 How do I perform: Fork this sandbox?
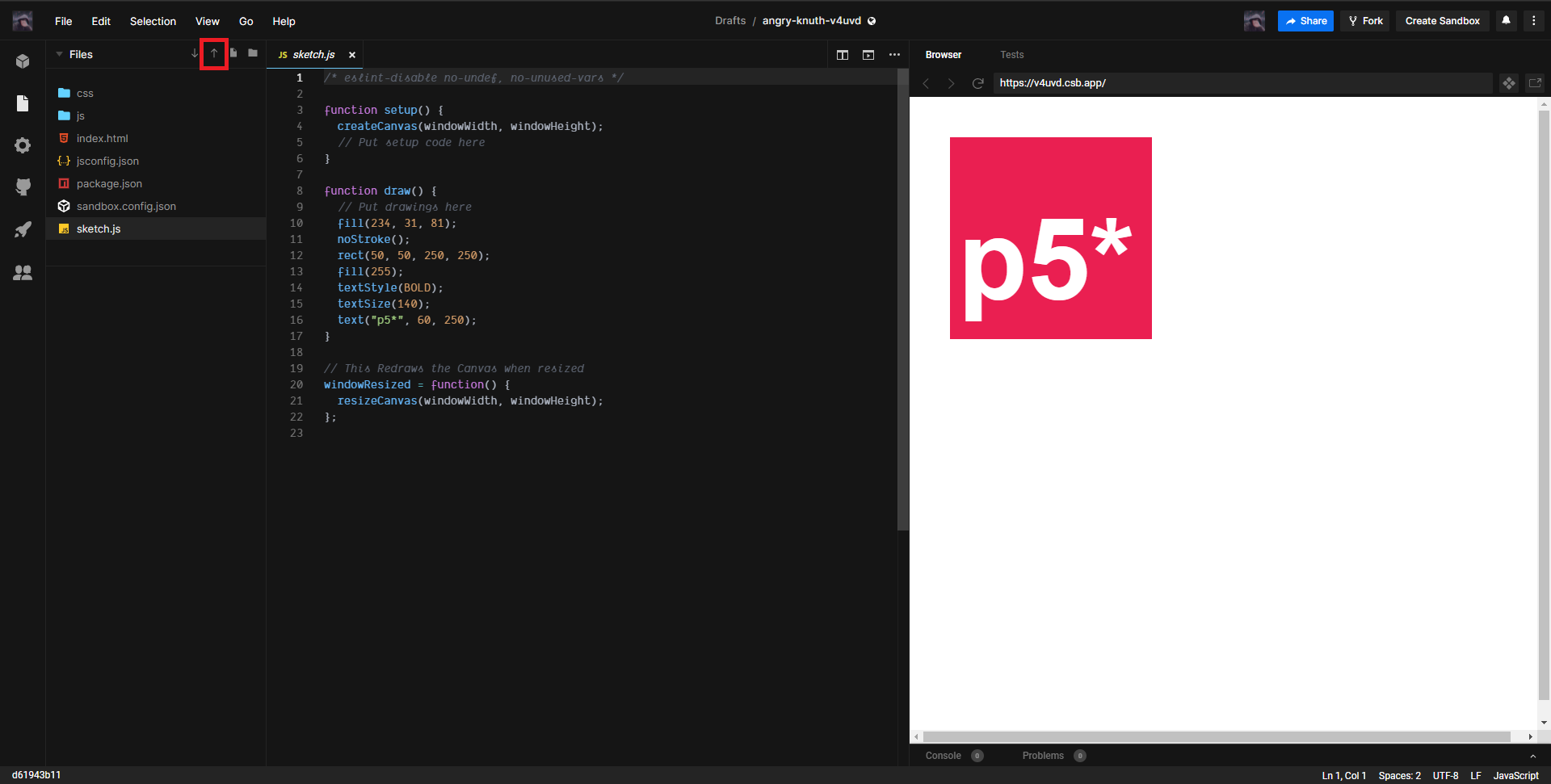1365,21
